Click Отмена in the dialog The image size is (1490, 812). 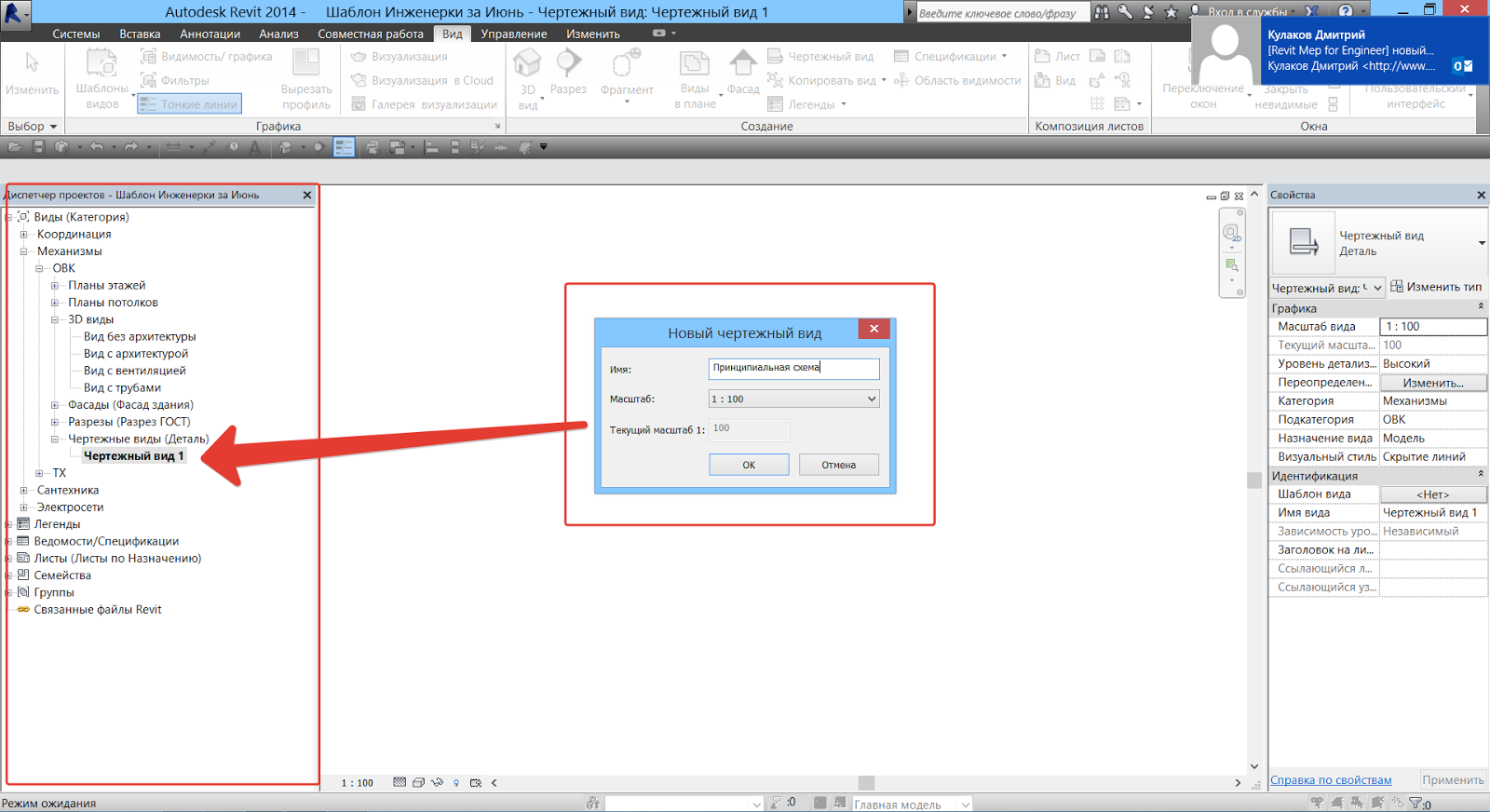(x=838, y=465)
